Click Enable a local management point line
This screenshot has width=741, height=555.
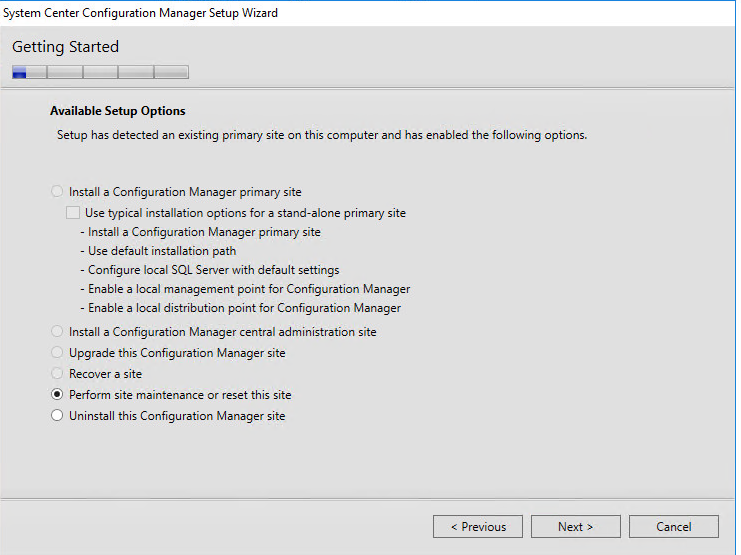click(x=245, y=289)
